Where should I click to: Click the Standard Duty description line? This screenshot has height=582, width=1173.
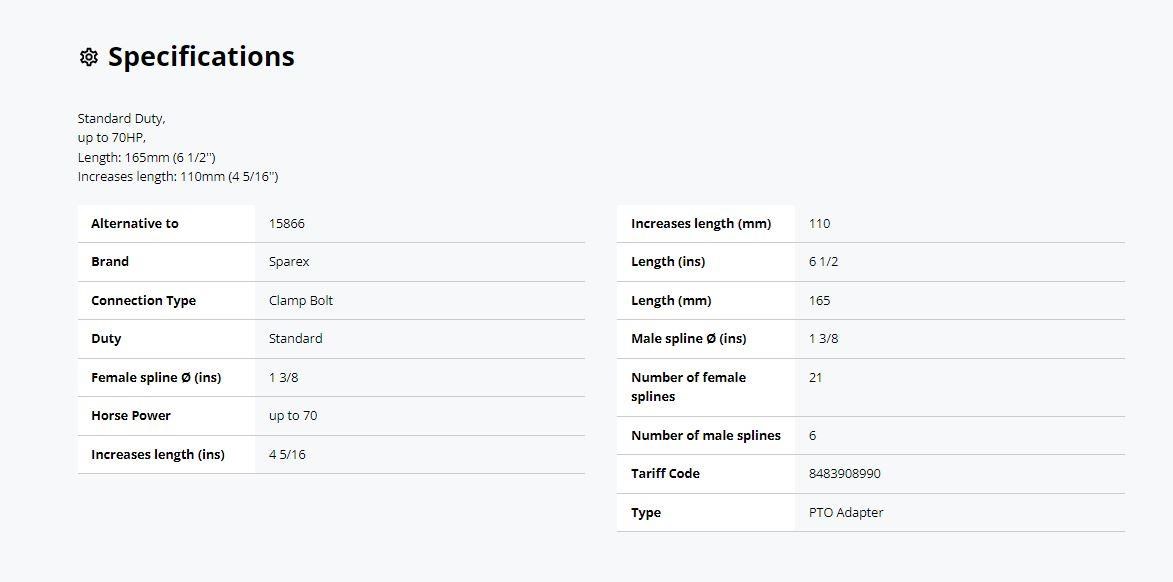[x=121, y=119]
